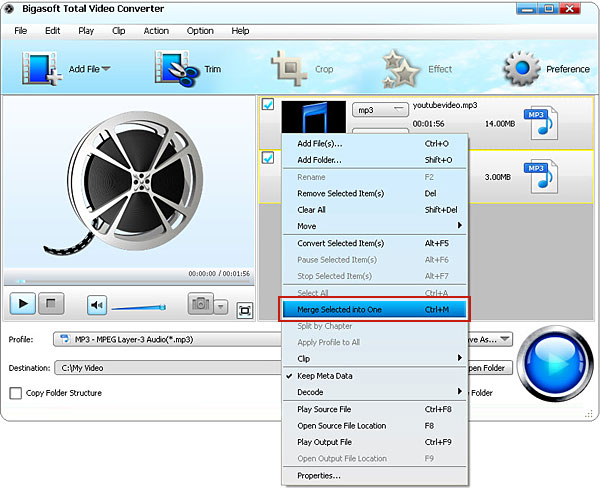Open the Action menu

pyautogui.click(x=156, y=31)
